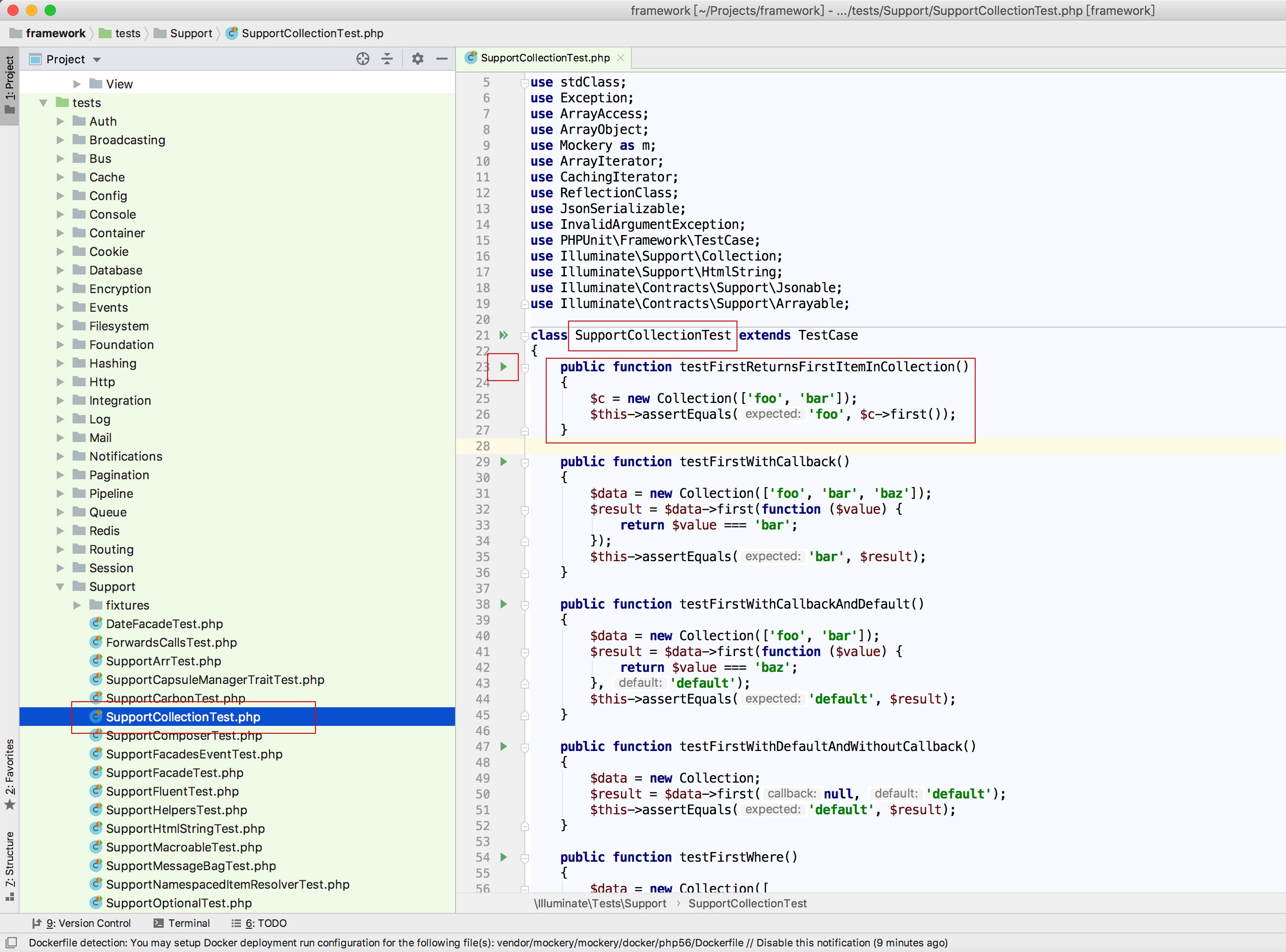This screenshot has height=952, width=1286.
Task: Collapse the tests folder
Action: point(43,102)
